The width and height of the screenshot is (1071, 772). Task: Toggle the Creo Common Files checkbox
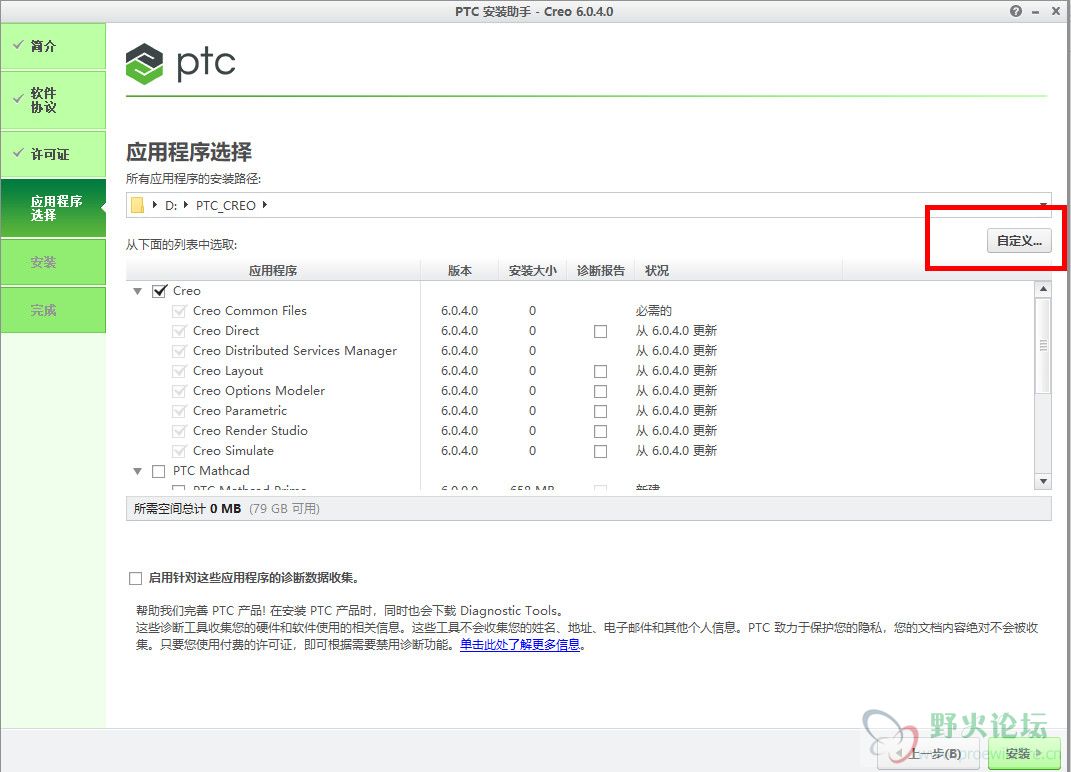tap(179, 311)
